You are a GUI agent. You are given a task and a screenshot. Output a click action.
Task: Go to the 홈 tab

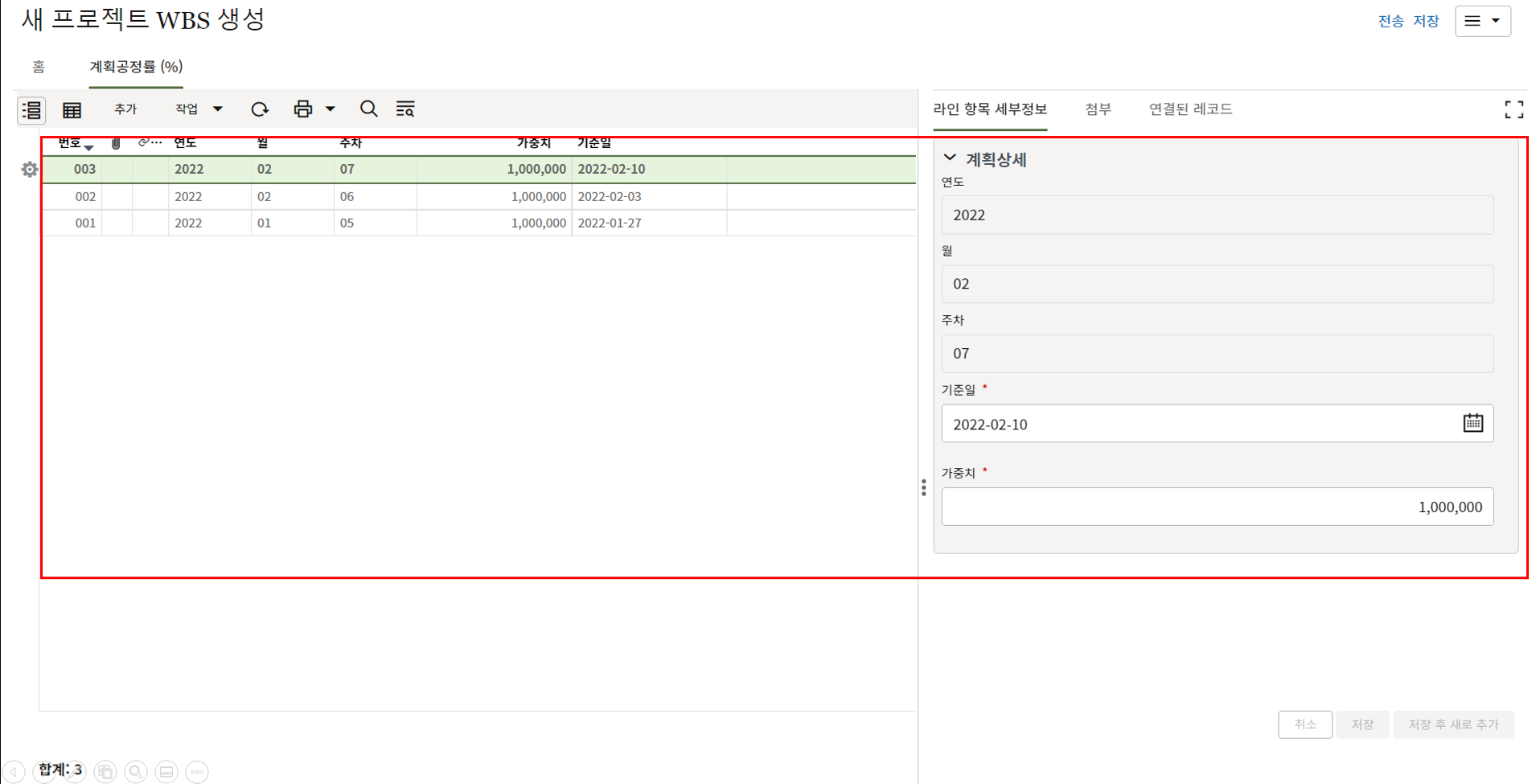pos(39,67)
